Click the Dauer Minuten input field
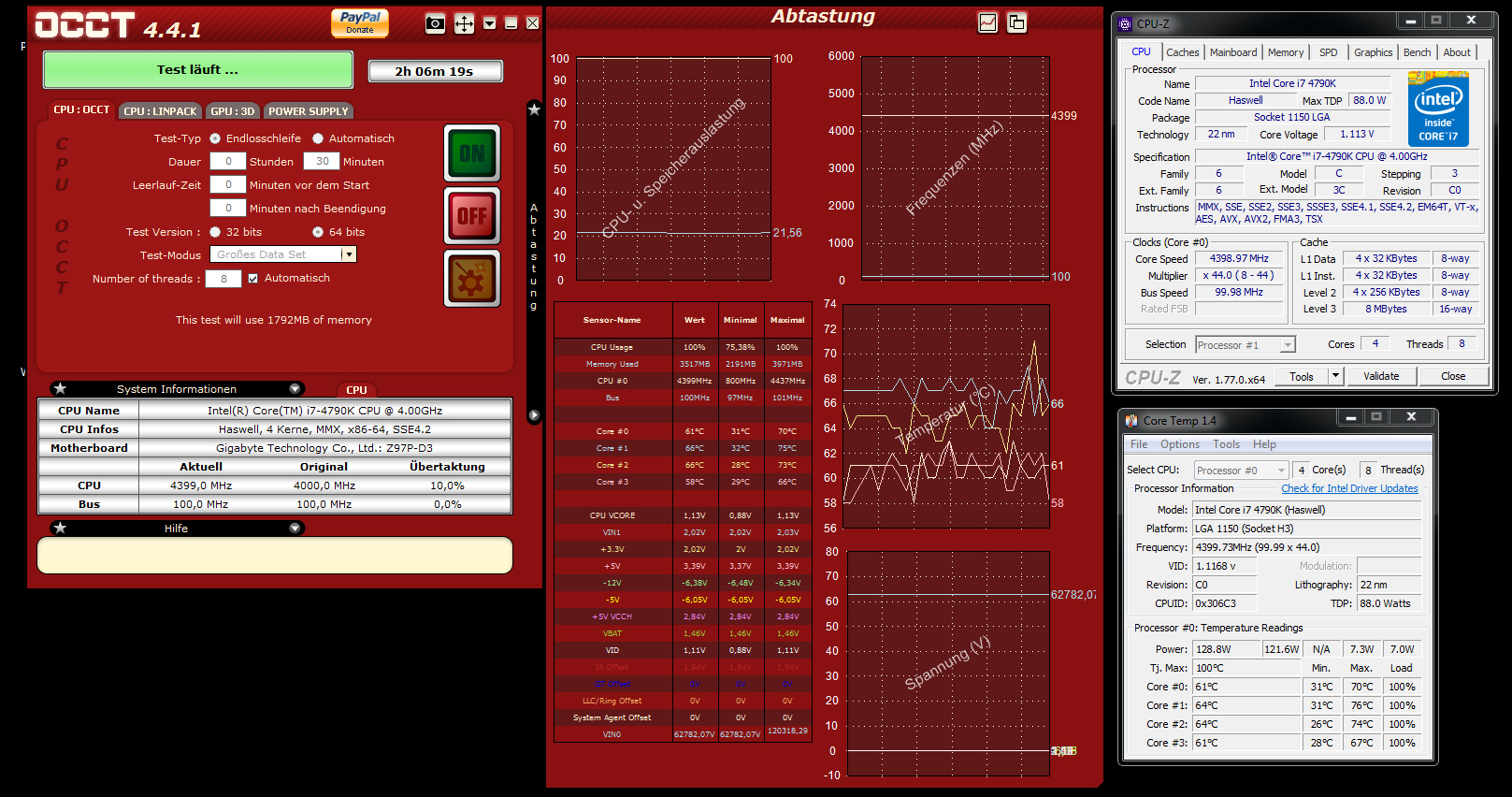The image size is (1512, 797). pos(322,161)
